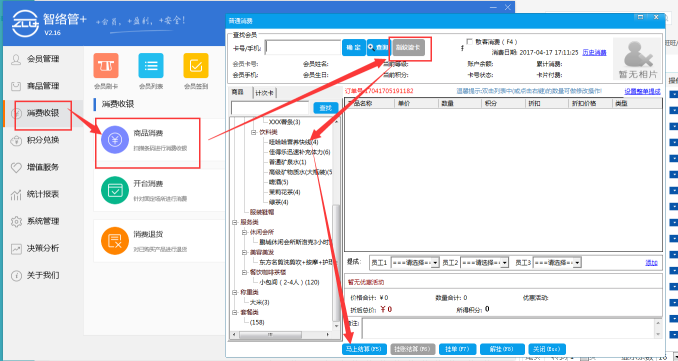Click the 解挂 (F8) button
This screenshot has height=361, width=678.
(x=502, y=349)
